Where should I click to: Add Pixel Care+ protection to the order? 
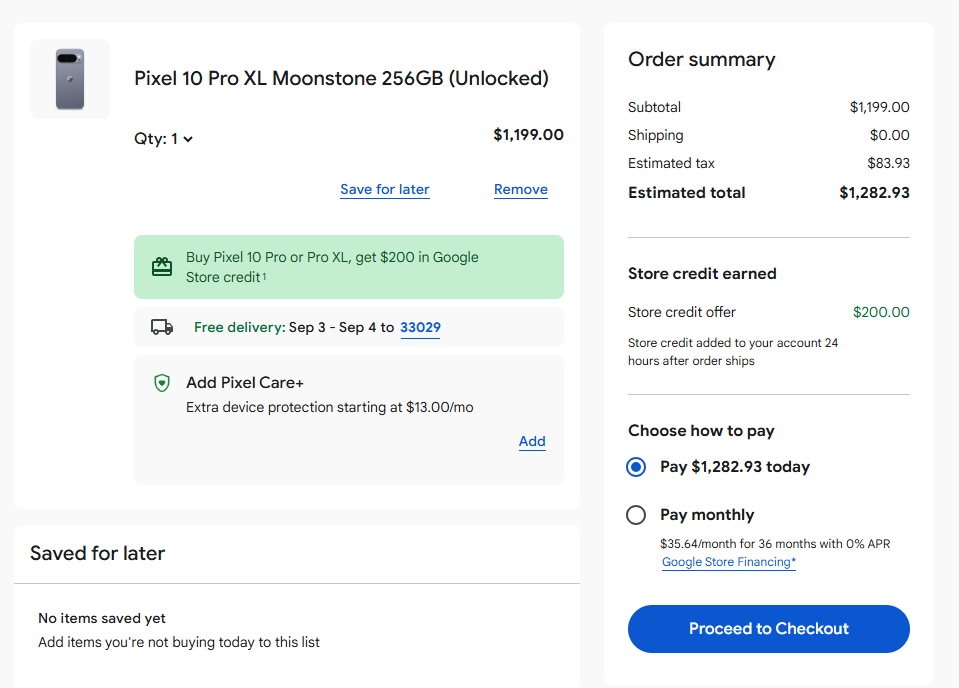click(x=532, y=441)
